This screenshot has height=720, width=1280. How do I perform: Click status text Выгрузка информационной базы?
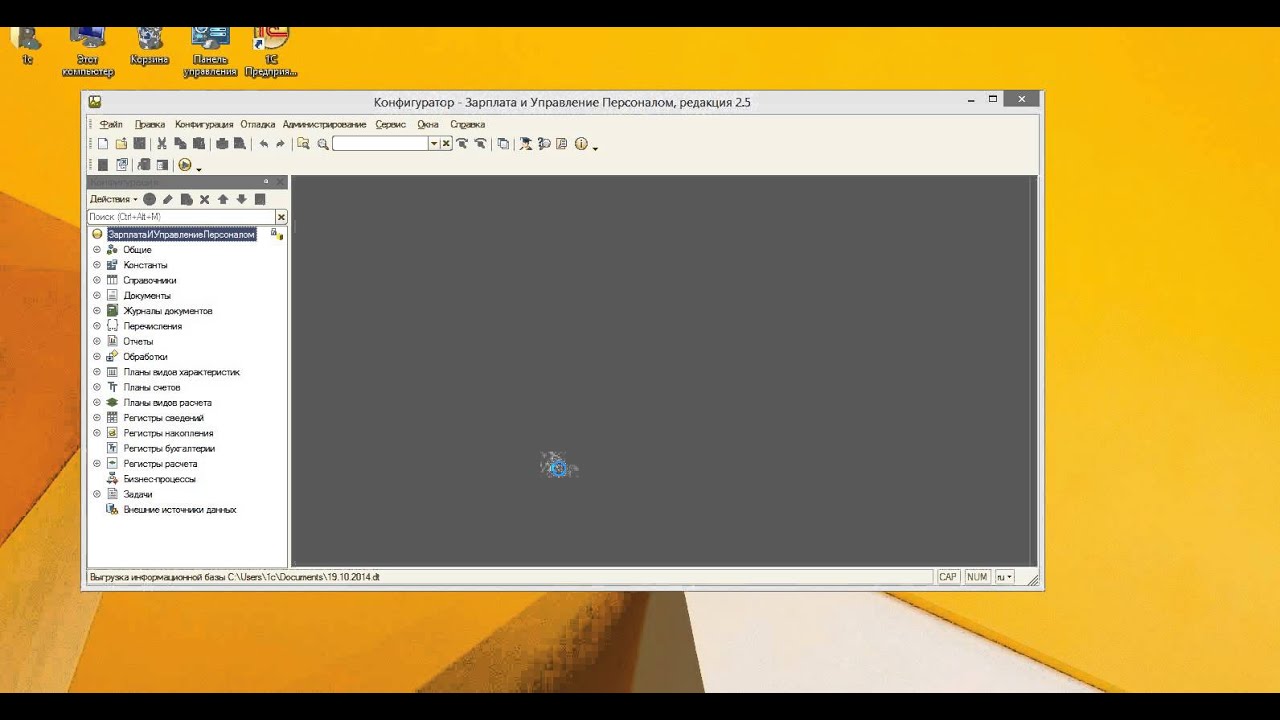pos(234,577)
